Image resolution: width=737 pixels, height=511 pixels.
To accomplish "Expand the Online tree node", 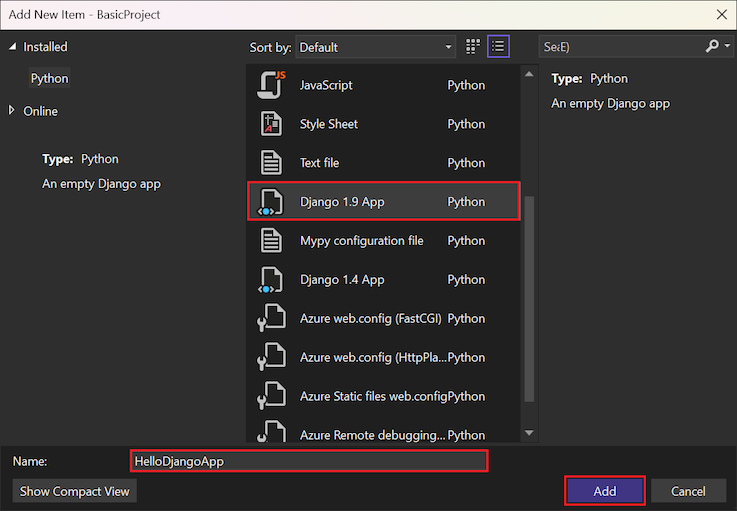I will [12, 111].
